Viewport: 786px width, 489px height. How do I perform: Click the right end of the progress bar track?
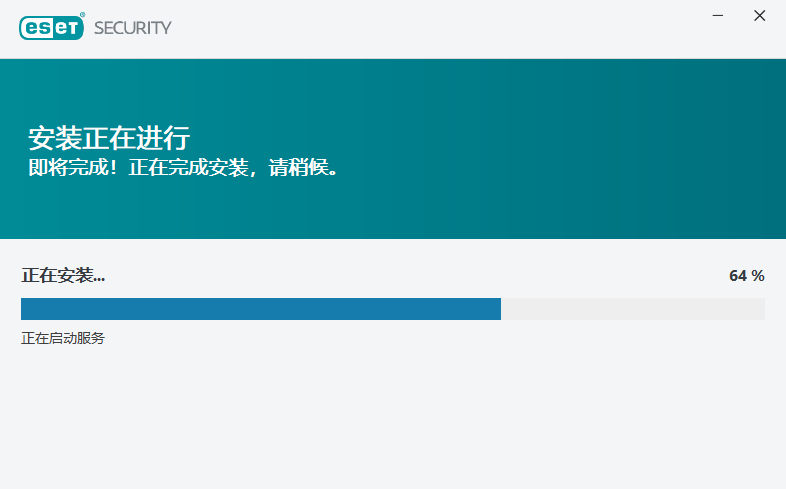pyautogui.click(x=761, y=309)
